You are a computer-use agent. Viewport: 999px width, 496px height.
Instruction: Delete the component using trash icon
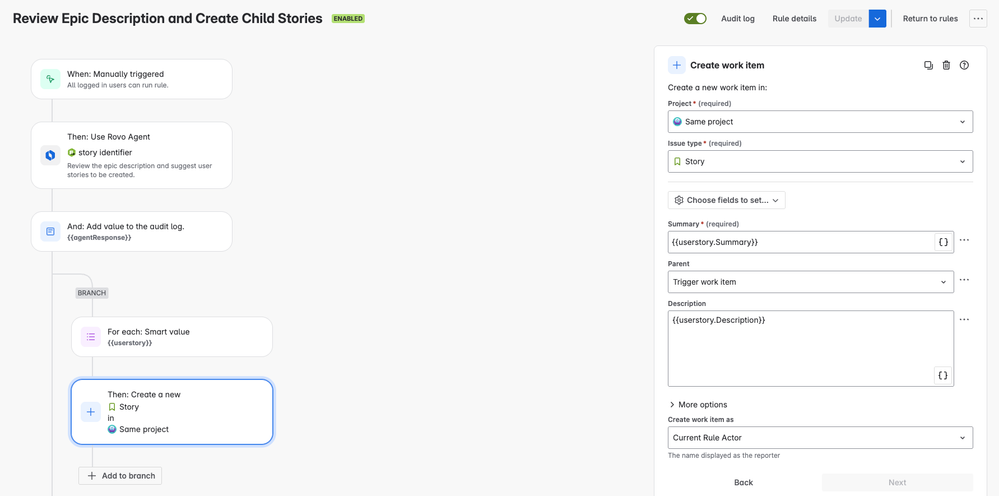[x=946, y=65]
